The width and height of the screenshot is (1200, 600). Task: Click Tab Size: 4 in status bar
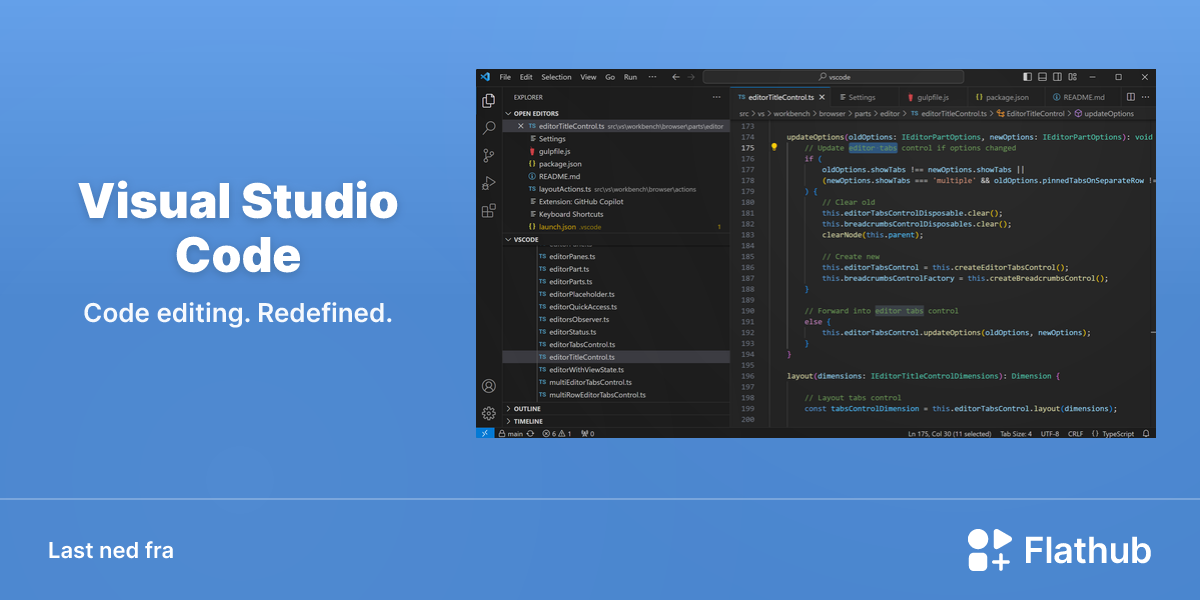click(1015, 434)
